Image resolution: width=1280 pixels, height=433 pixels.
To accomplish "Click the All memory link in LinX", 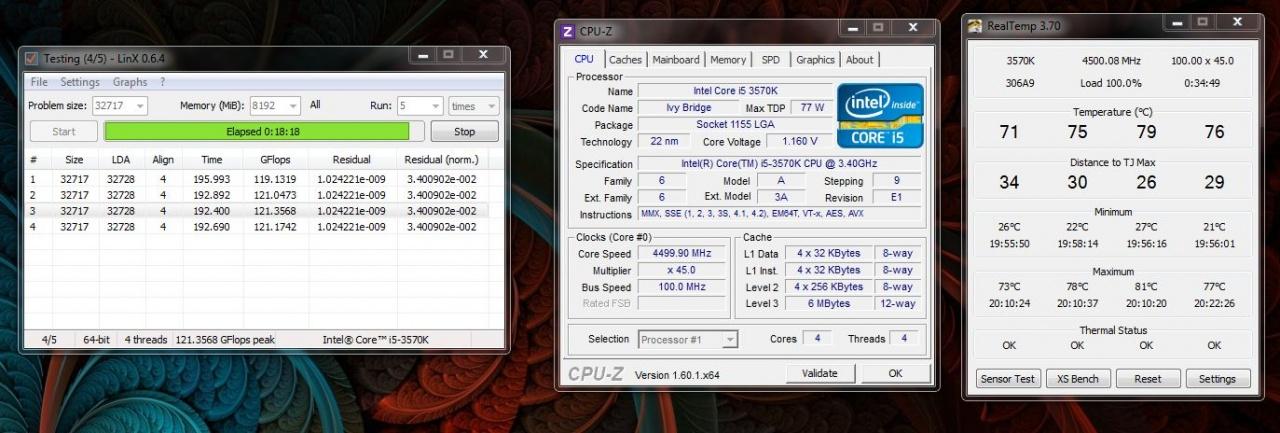I will click(315, 105).
